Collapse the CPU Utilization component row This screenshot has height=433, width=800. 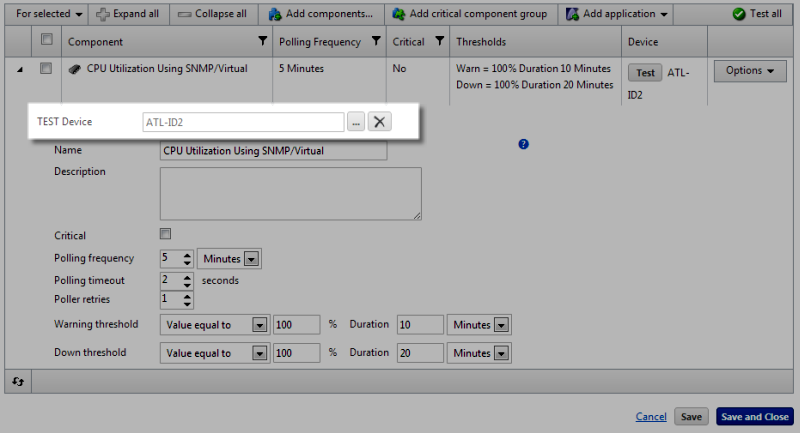coord(19,69)
